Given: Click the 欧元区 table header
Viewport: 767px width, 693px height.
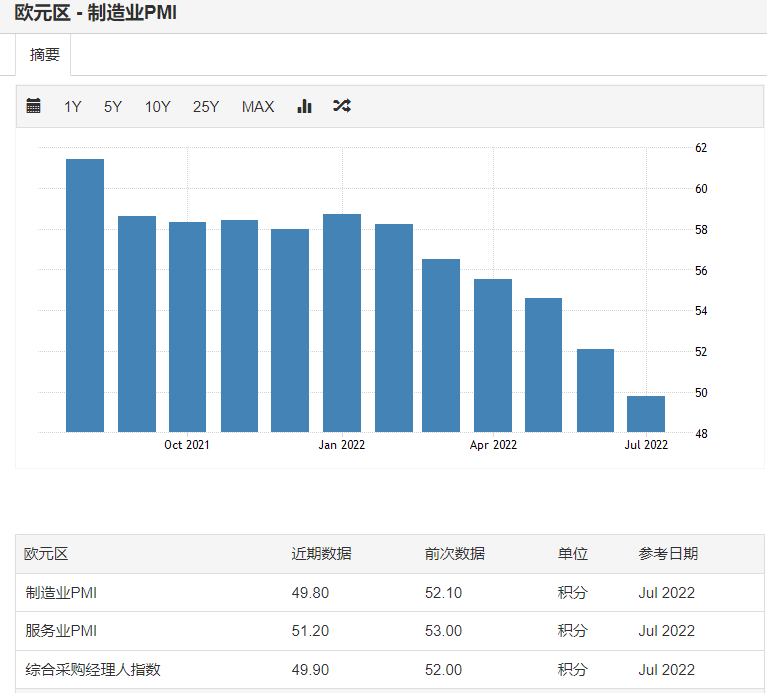Looking at the screenshot, I should tap(46, 554).
